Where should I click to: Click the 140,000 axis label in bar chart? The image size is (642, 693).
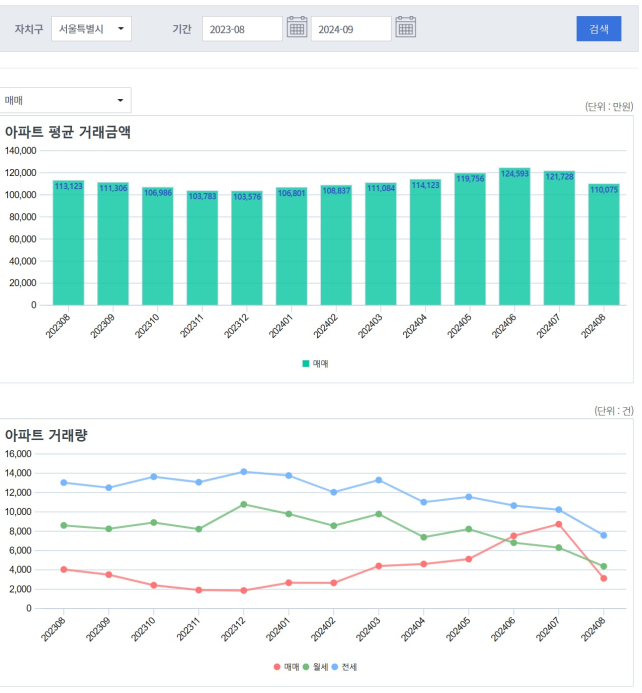pos(20,151)
